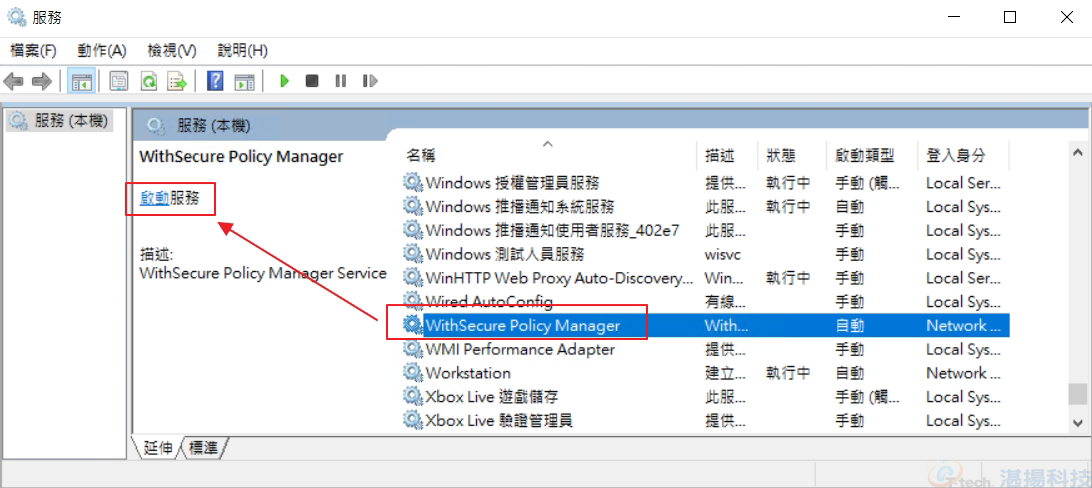
Task: Click the Stop Service square icon
Action: click(312, 81)
